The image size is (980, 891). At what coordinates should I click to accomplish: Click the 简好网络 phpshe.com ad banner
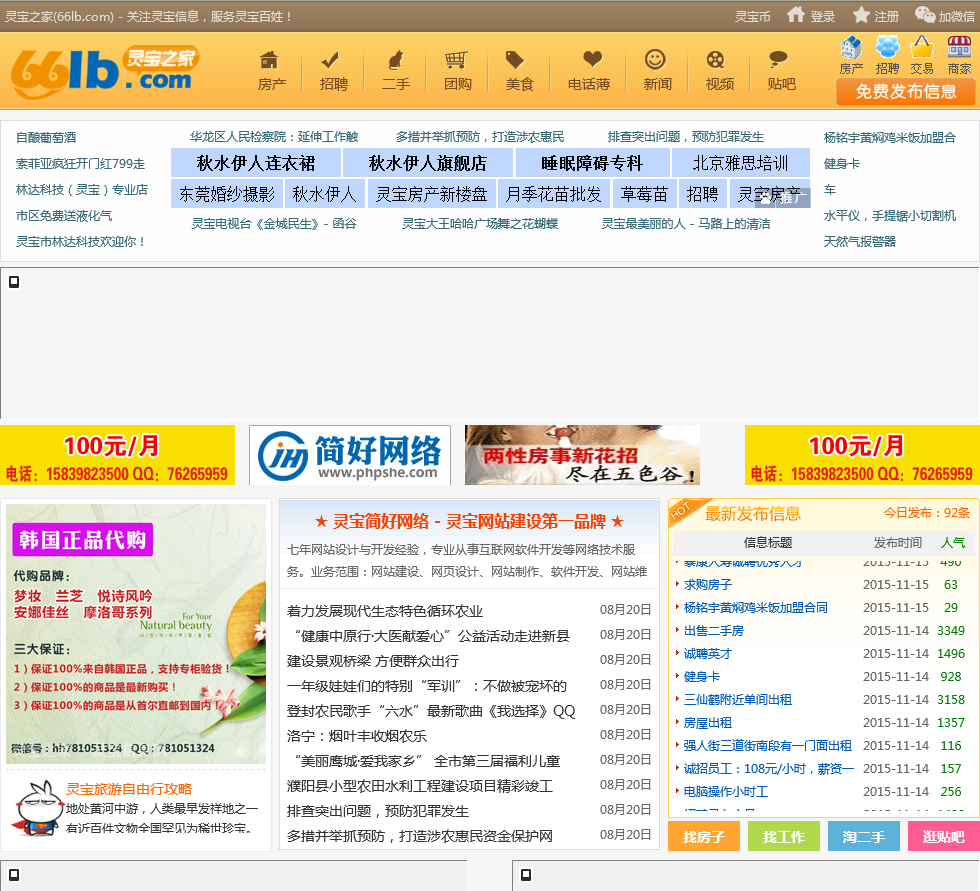pyautogui.click(x=350, y=455)
